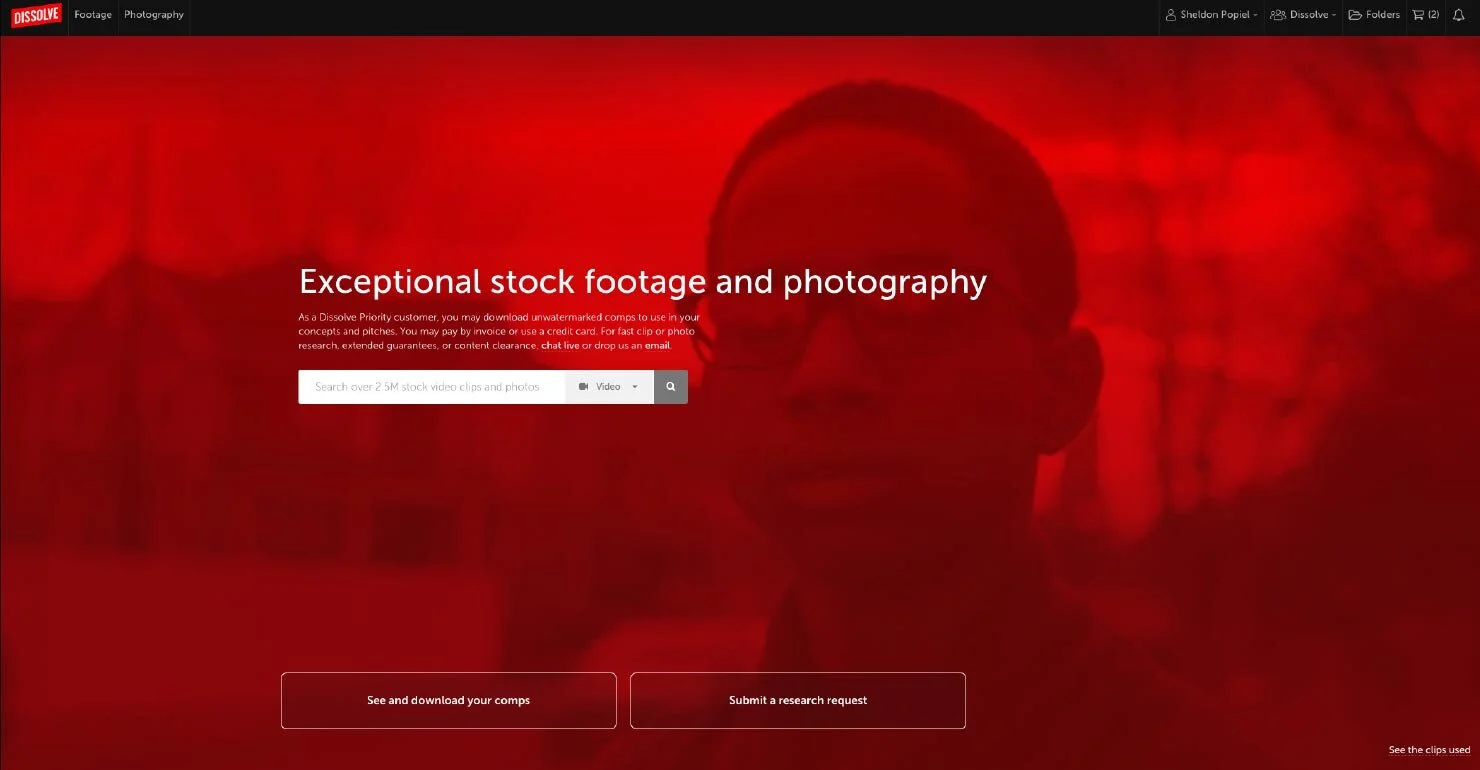Click the chat live link
Viewport: 1480px width, 770px height.
click(560, 346)
